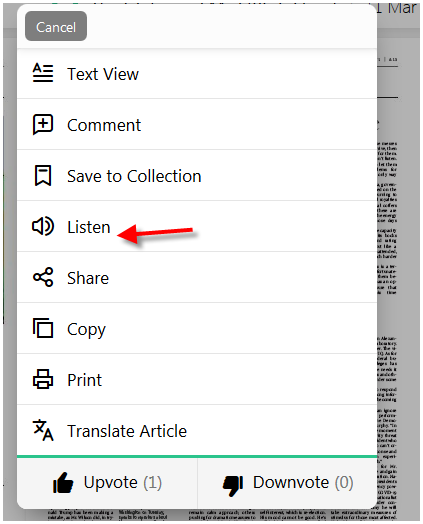Click the bookmark icon for Save to Collection
The height and width of the screenshot is (524, 423).
click(x=43, y=175)
